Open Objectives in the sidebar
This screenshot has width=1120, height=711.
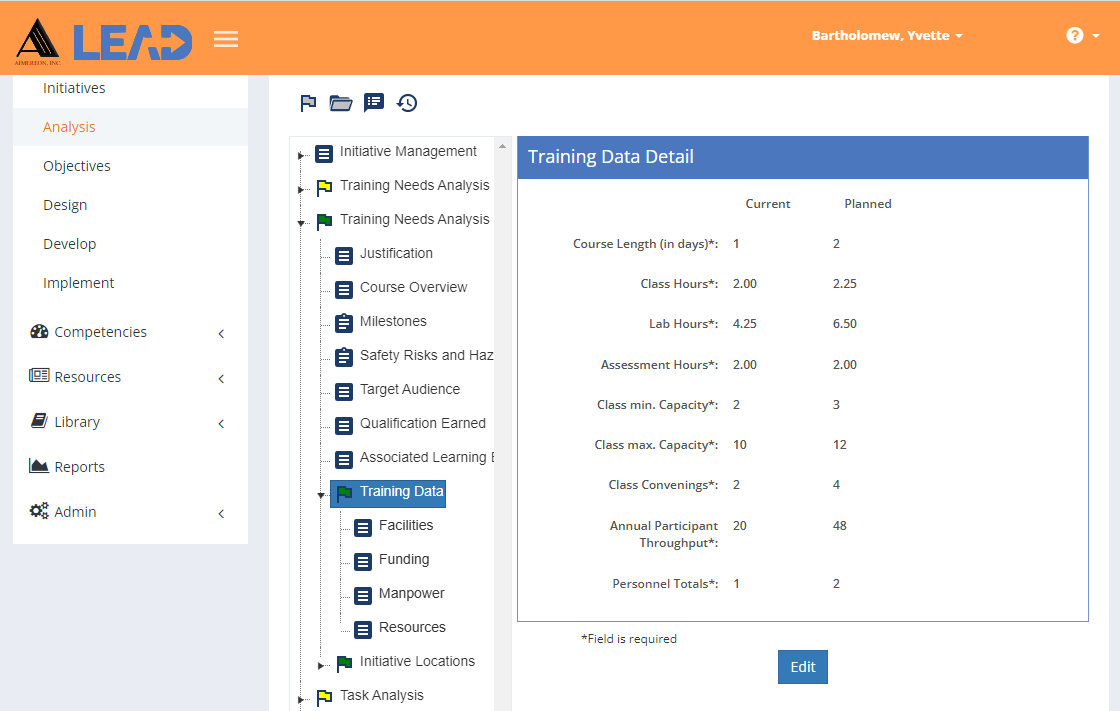(x=76, y=166)
